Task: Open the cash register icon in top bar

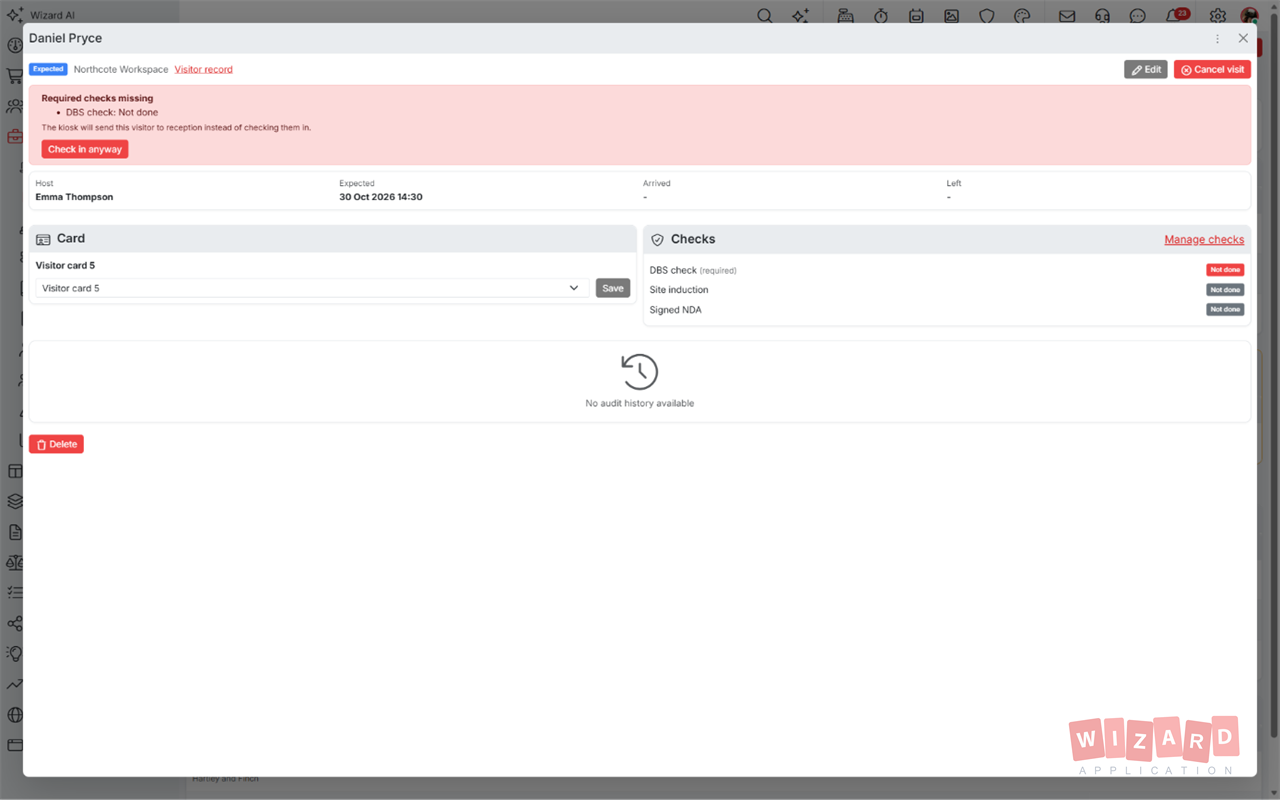Action: tap(845, 16)
